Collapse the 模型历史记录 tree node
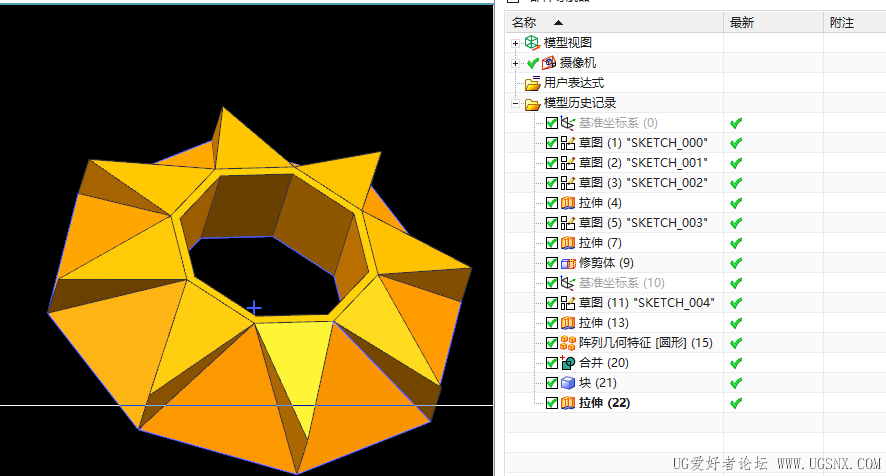 click(515, 103)
